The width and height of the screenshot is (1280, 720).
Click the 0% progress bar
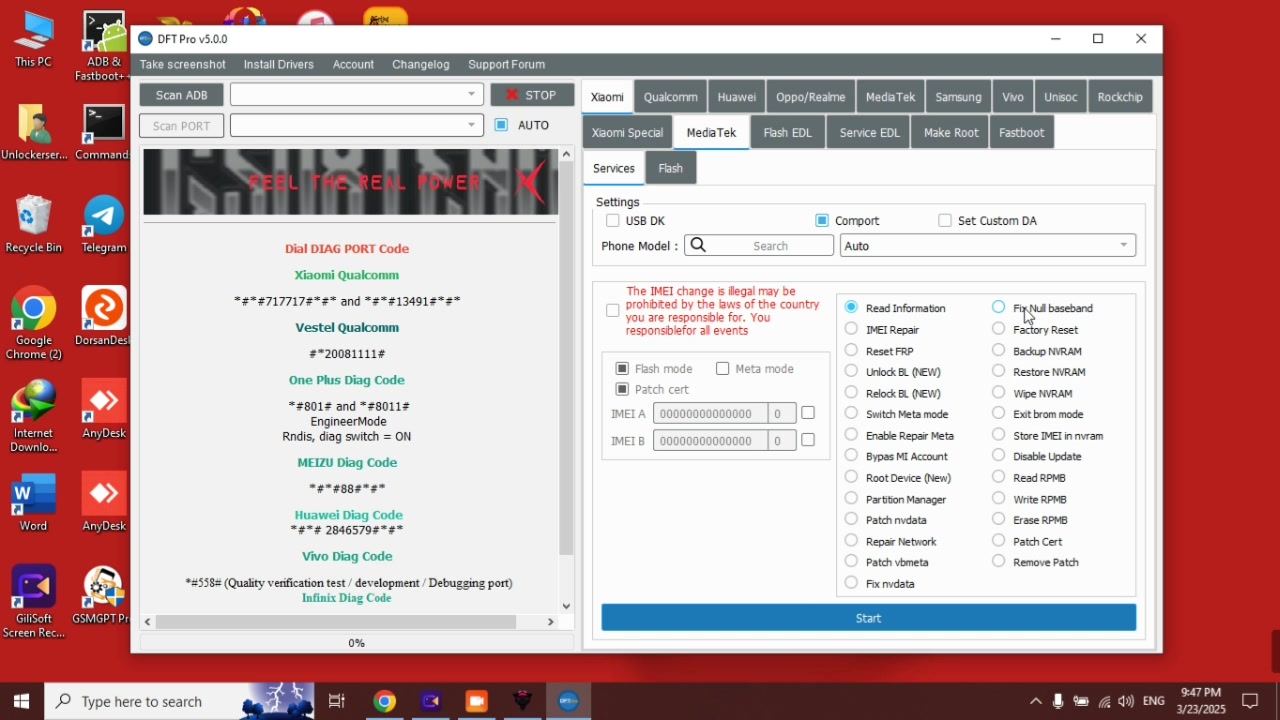click(357, 643)
